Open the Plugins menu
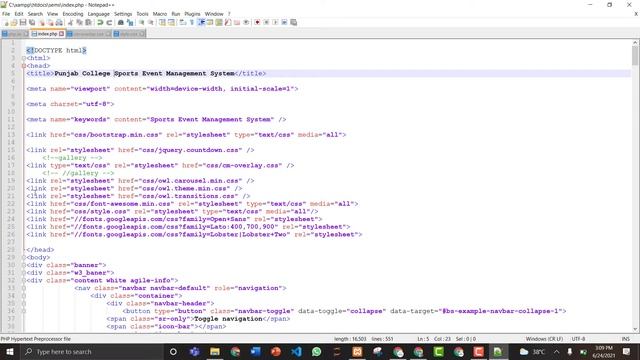 click(192, 14)
